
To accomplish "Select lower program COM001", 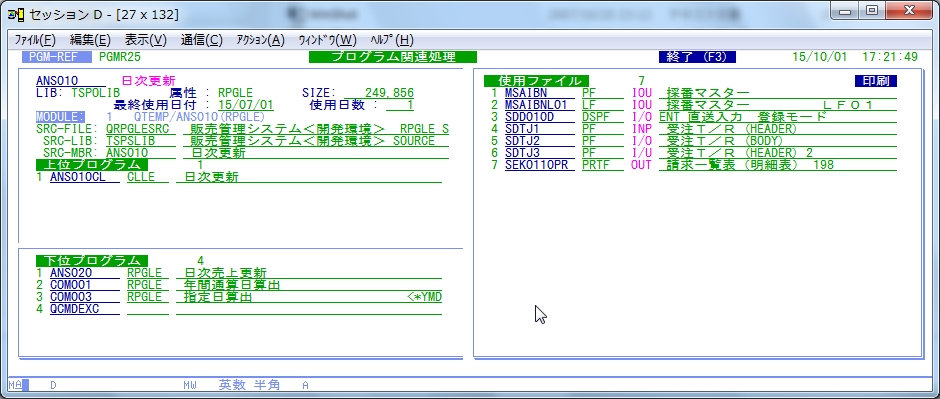I will 85,285.
